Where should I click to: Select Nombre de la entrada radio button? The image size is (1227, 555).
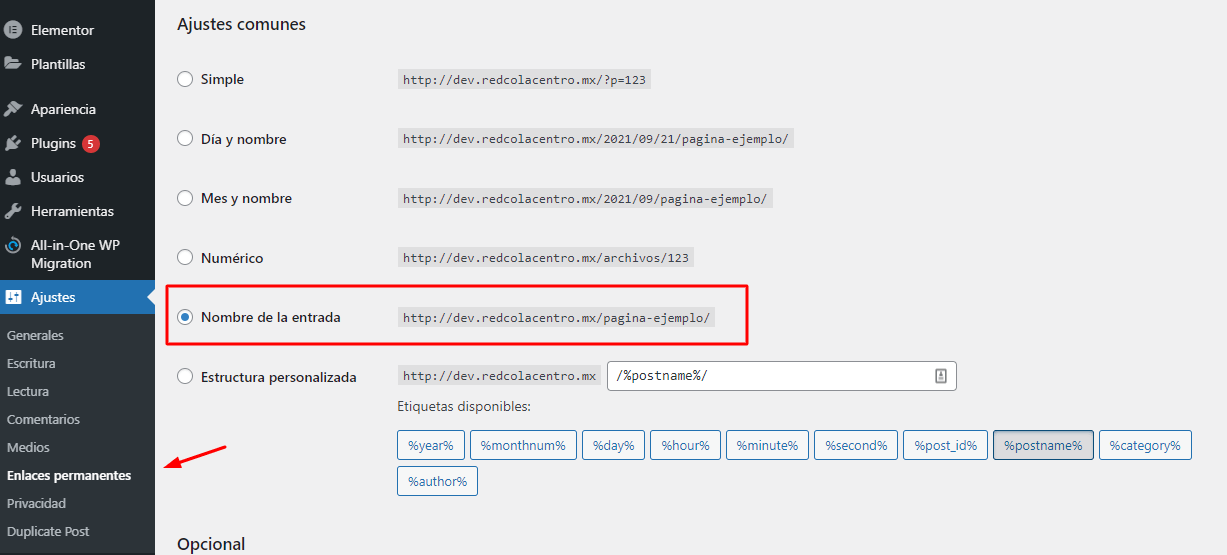pos(185,317)
